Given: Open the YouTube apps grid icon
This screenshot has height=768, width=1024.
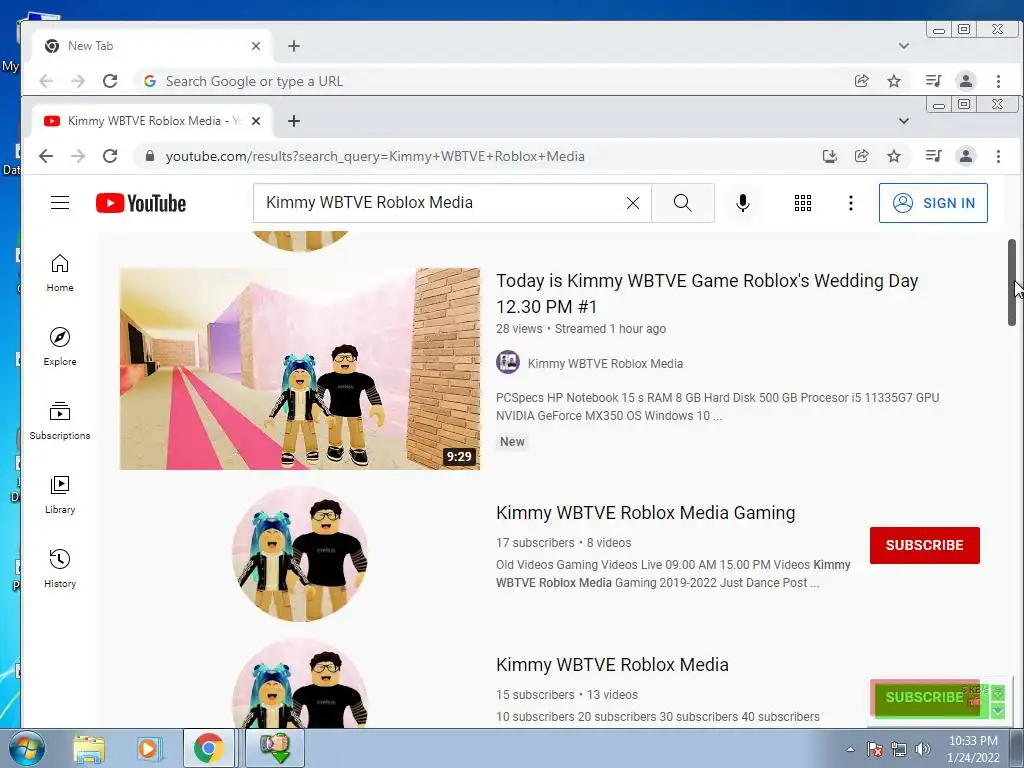Looking at the screenshot, I should pyautogui.click(x=803, y=203).
